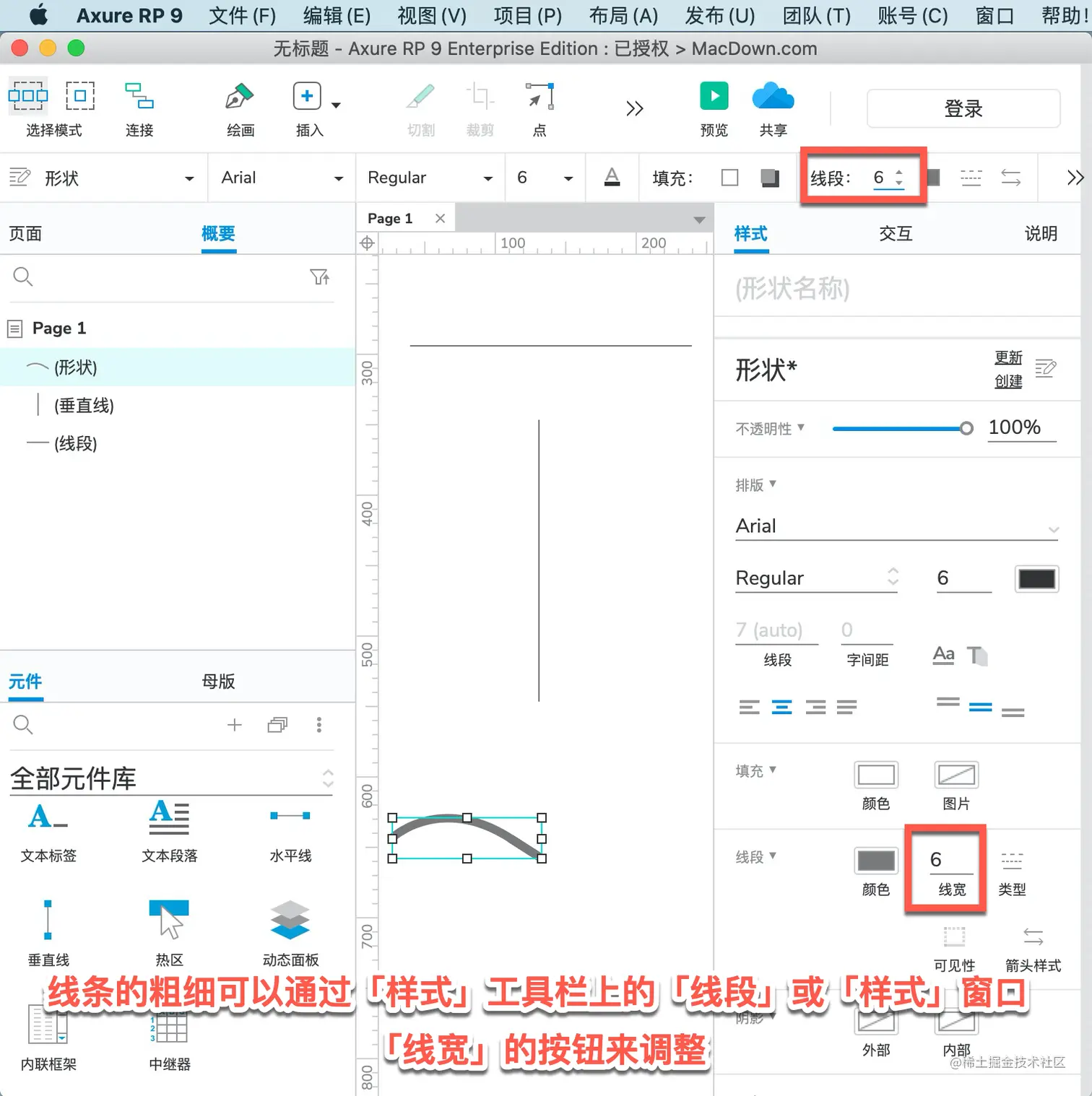Click the ruler origin crosshair icon

pos(367,243)
